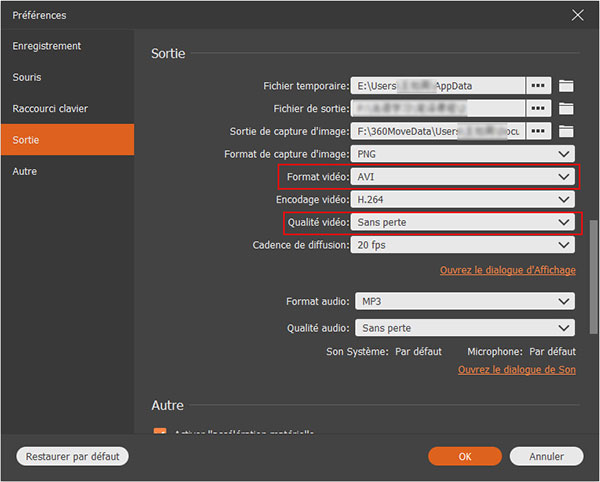600x482 pixels.
Task: Click the Sortie de capture d'image path field
Action: tap(438, 131)
